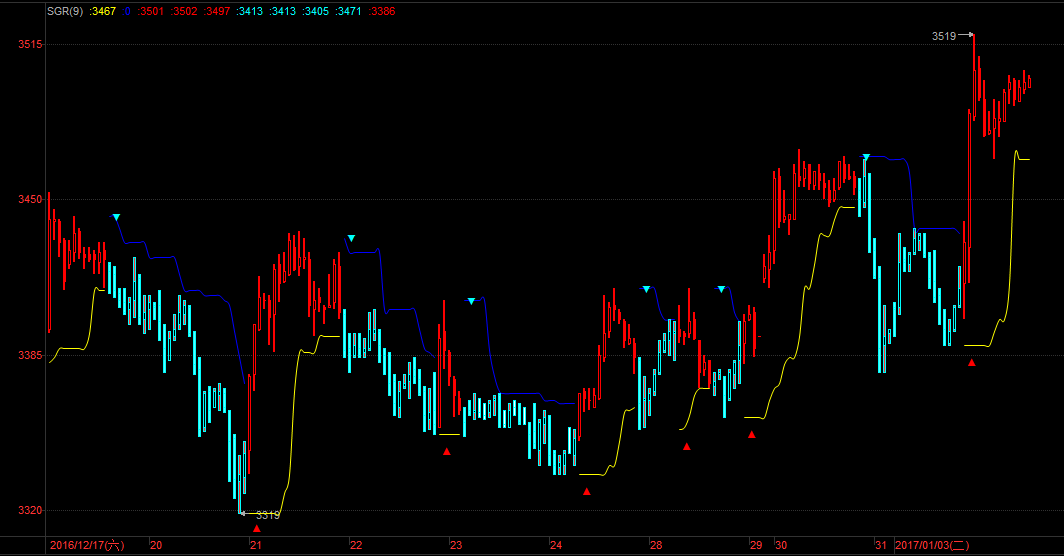Click the date label 21 on time axis
1064x556 pixels.
click(256, 545)
